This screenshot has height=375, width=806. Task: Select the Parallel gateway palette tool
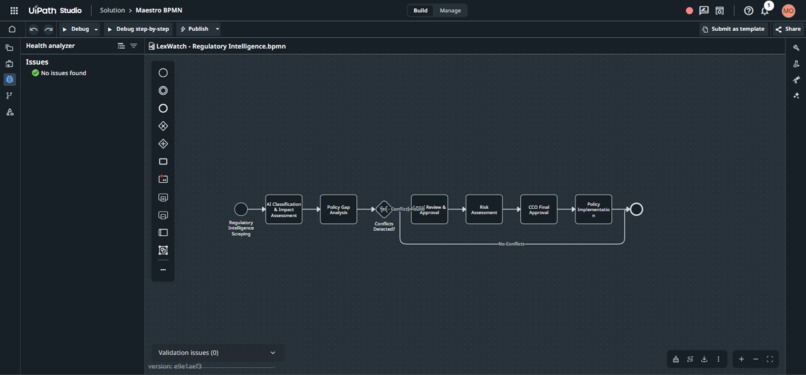163,144
